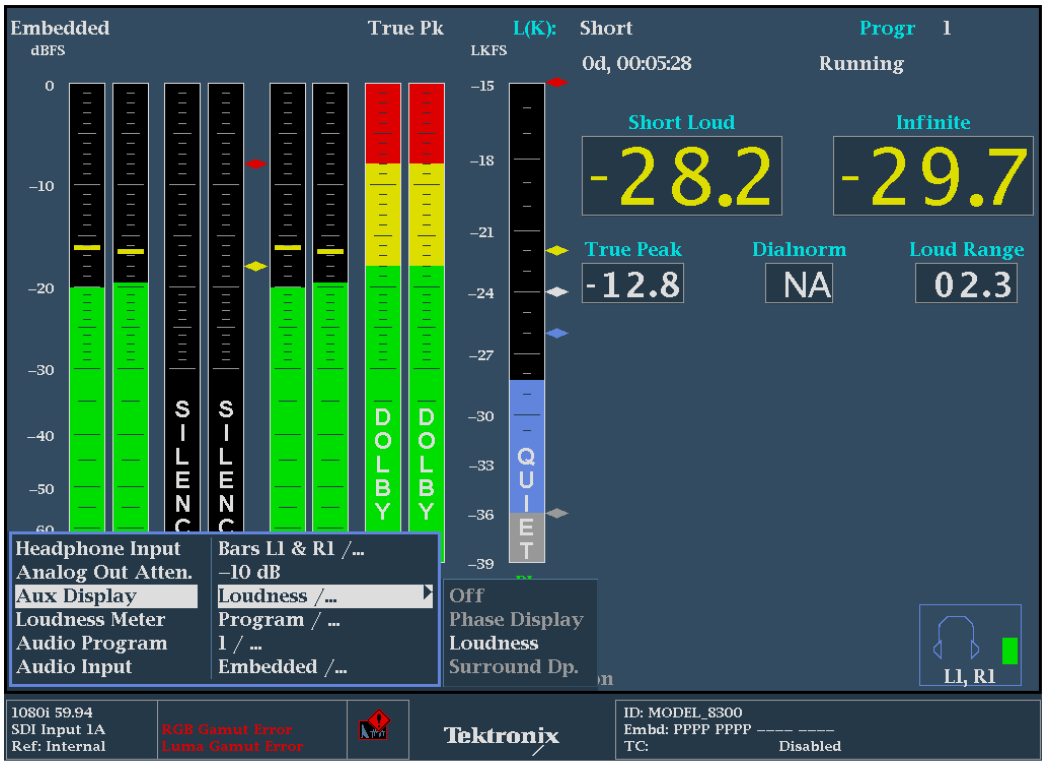Click the RGB Gamut Error message
Viewport: 1045px width, 765px height.
tap(227, 729)
